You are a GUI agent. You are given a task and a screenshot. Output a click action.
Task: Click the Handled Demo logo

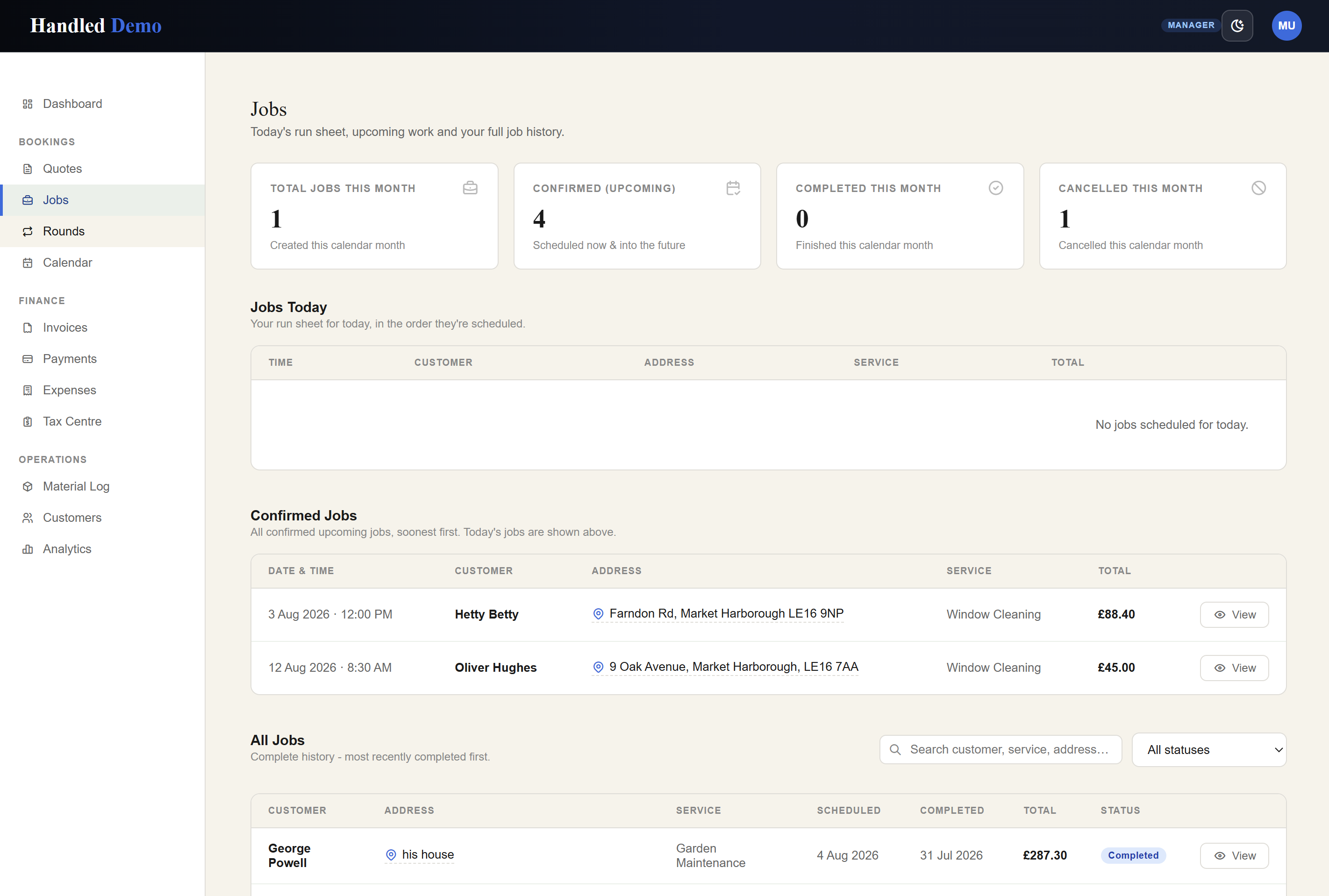(x=95, y=26)
